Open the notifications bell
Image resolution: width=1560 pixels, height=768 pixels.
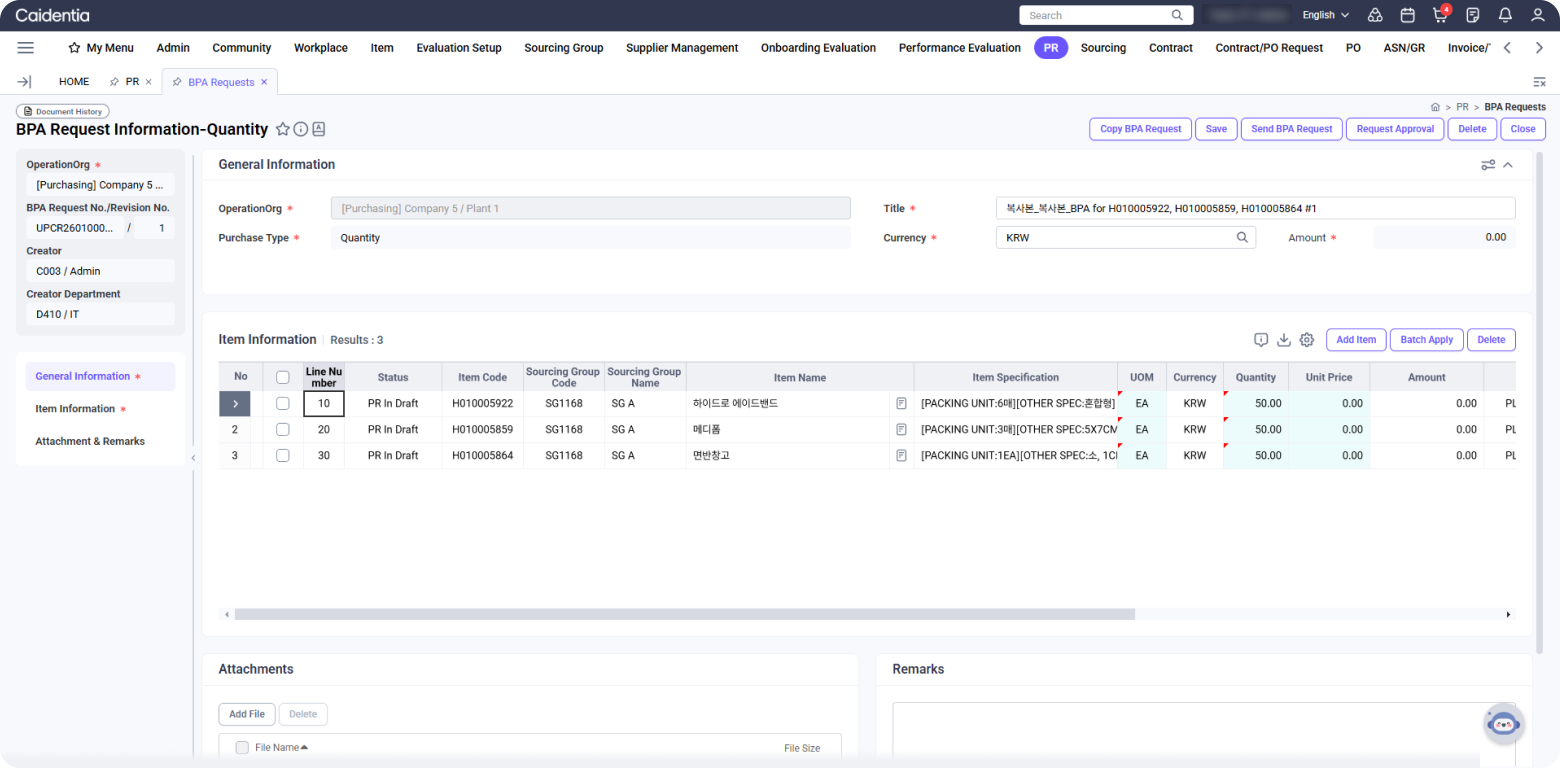(x=1505, y=15)
